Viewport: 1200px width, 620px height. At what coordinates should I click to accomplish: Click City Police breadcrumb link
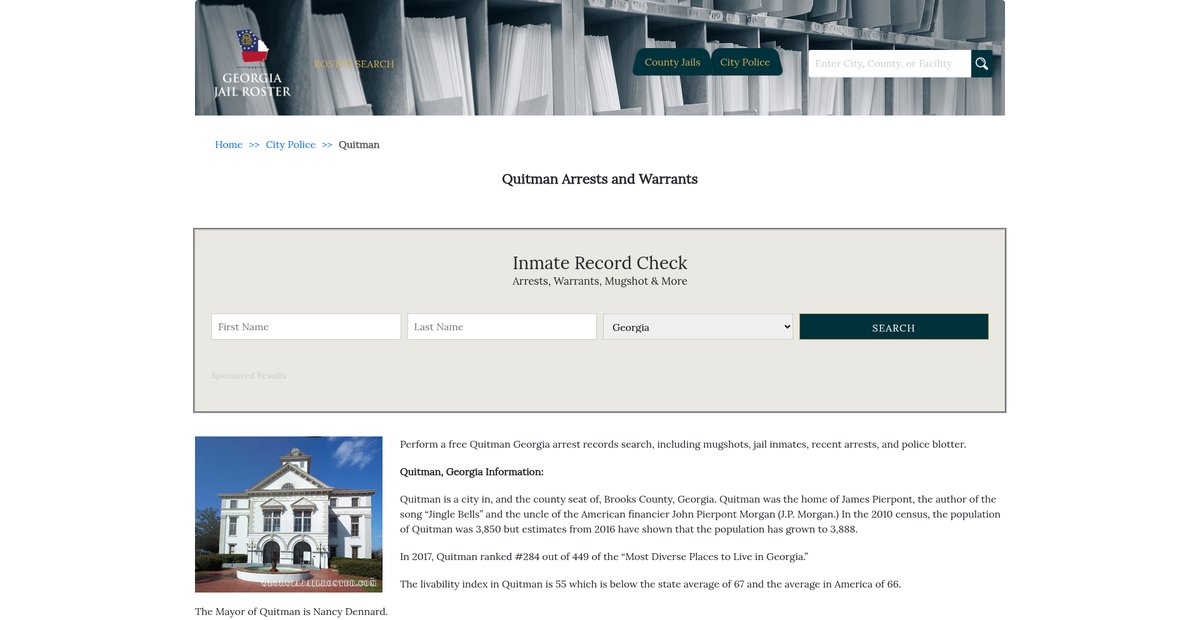290,145
